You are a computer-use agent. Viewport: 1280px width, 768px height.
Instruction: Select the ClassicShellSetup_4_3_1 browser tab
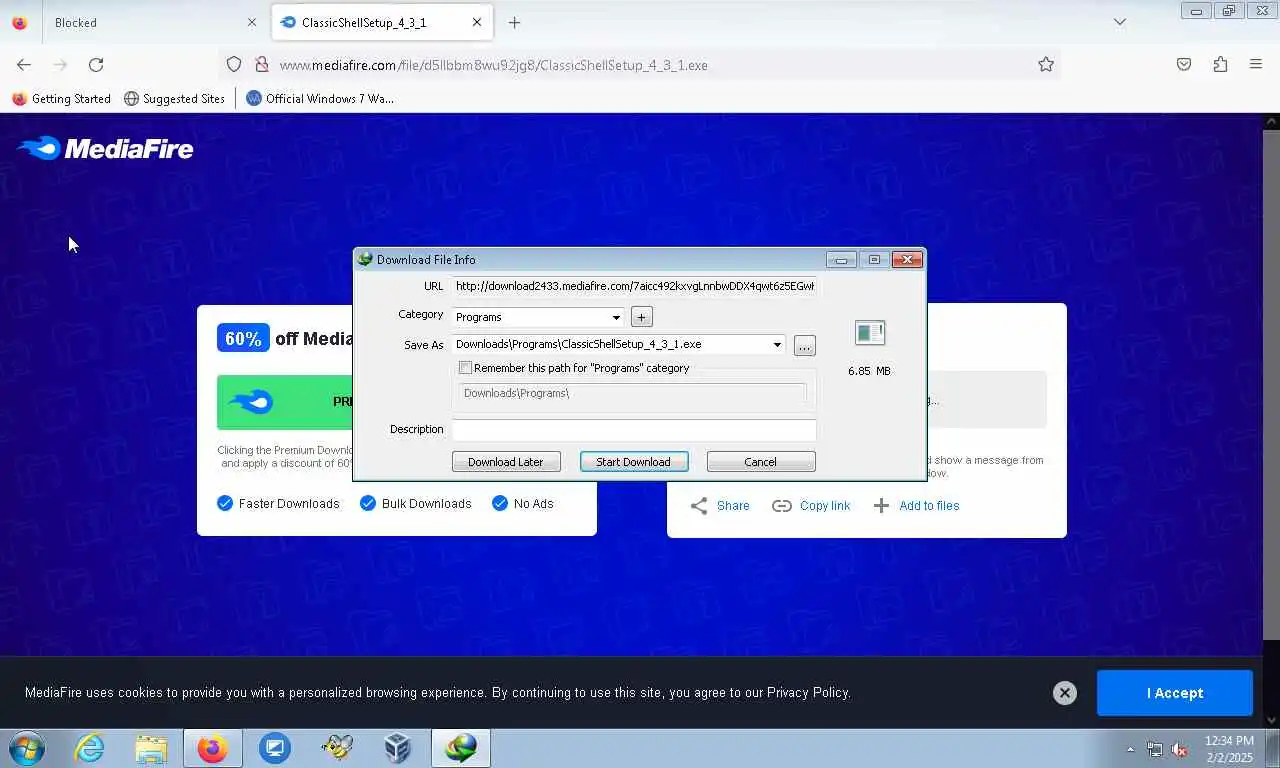pyautogui.click(x=382, y=22)
